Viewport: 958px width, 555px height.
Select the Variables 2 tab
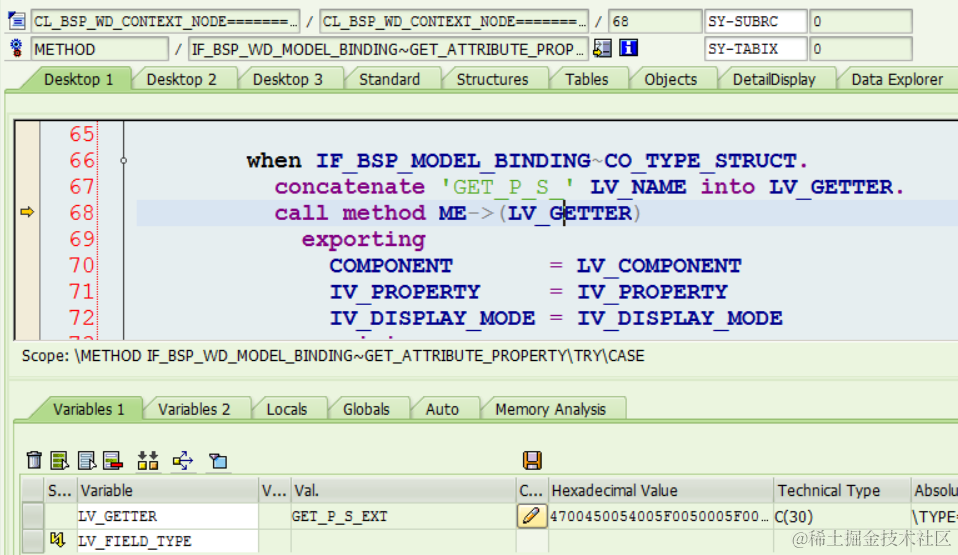(x=194, y=410)
